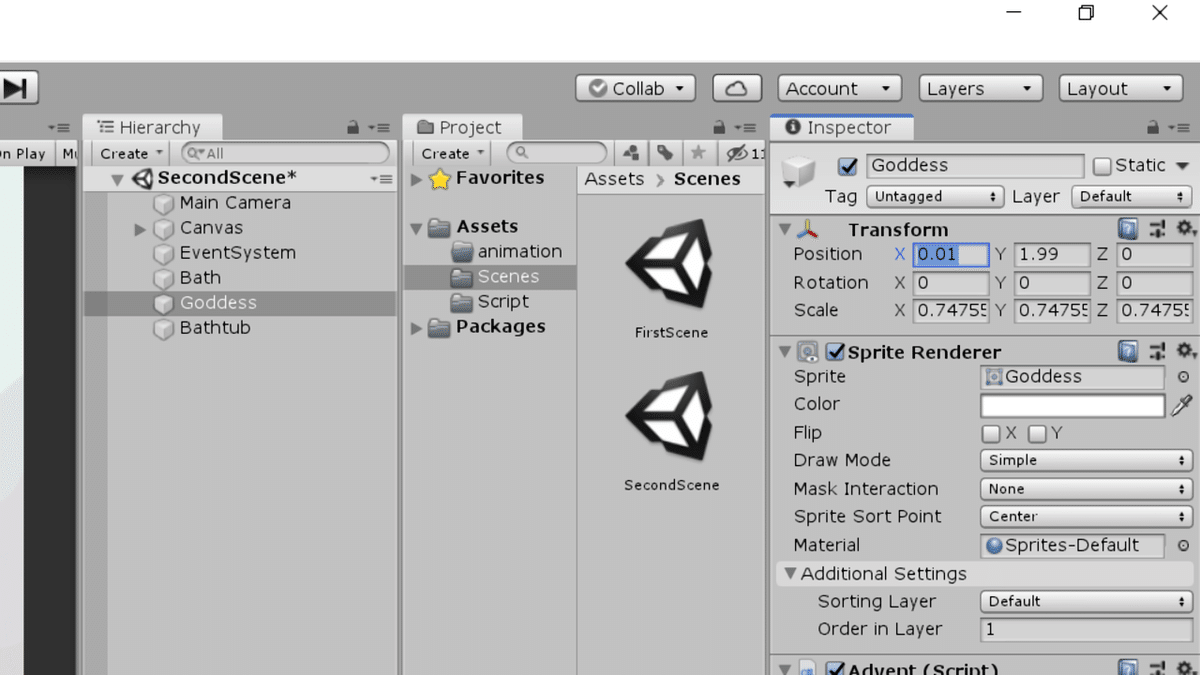Open the Layout dropdown
Image resolution: width=1200 pixels, height=675 pixels.
[1121, 88]
